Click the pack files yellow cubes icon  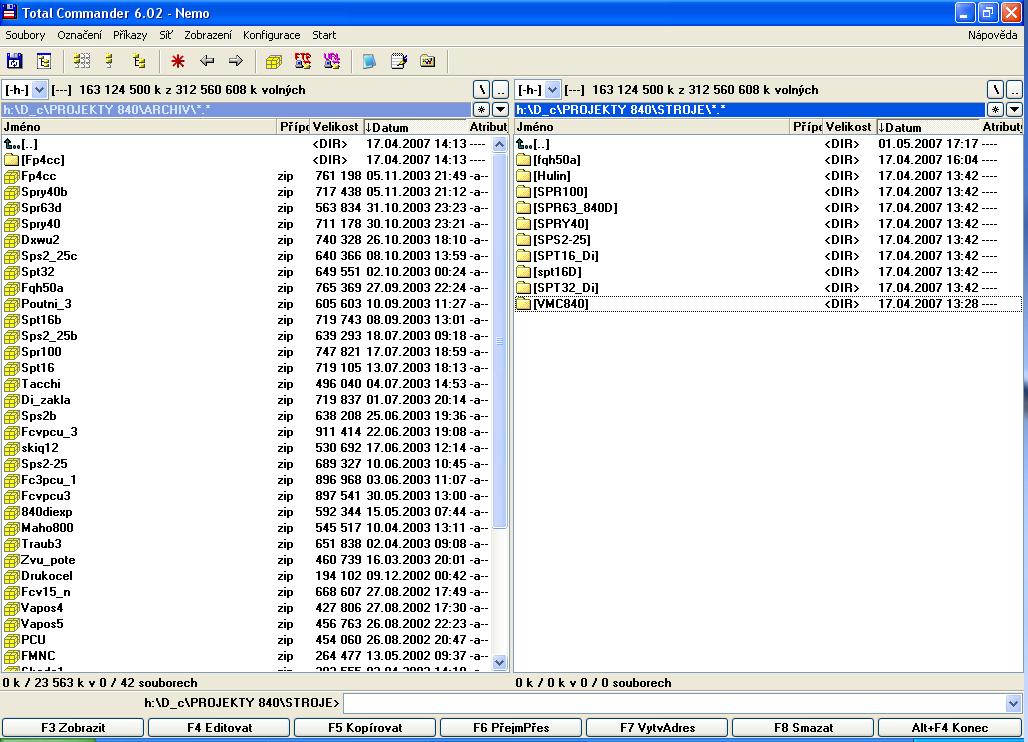274,62
